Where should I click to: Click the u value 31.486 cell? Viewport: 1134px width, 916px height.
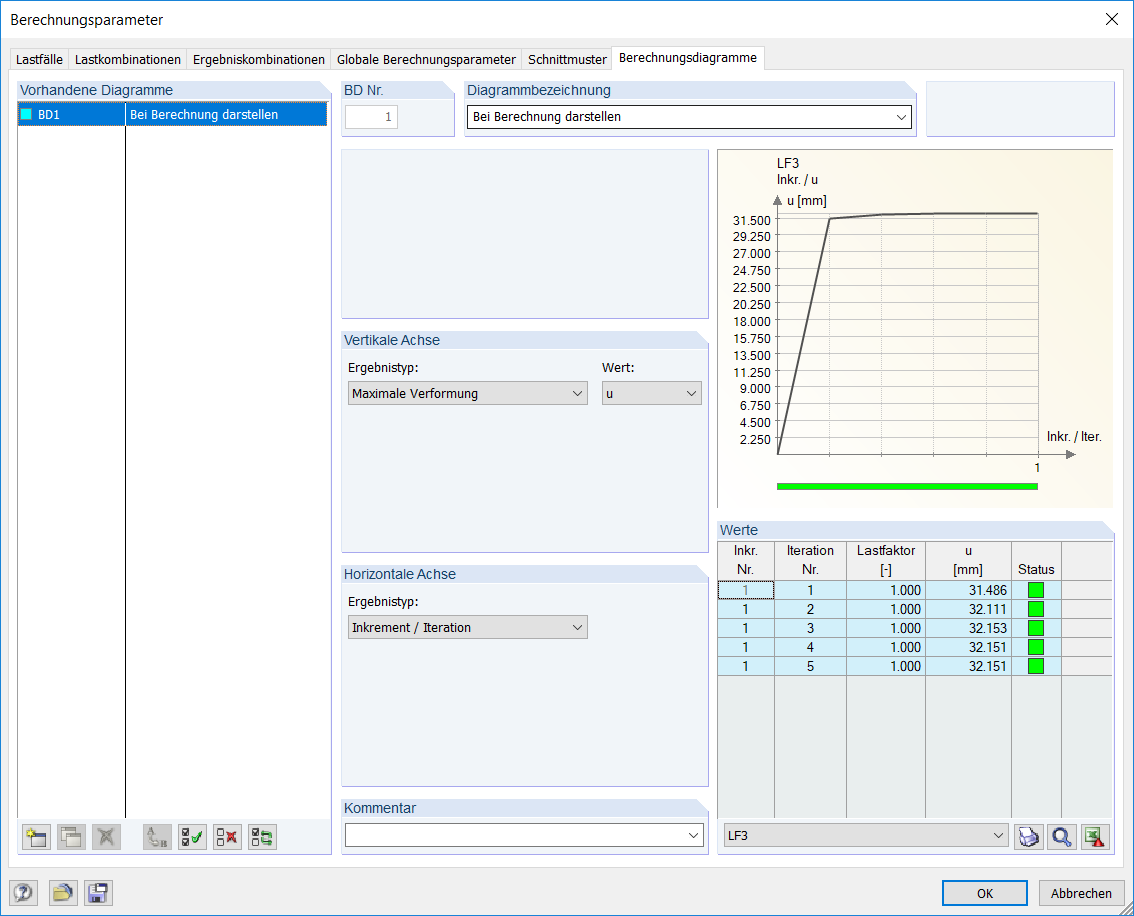pos(968,590)
